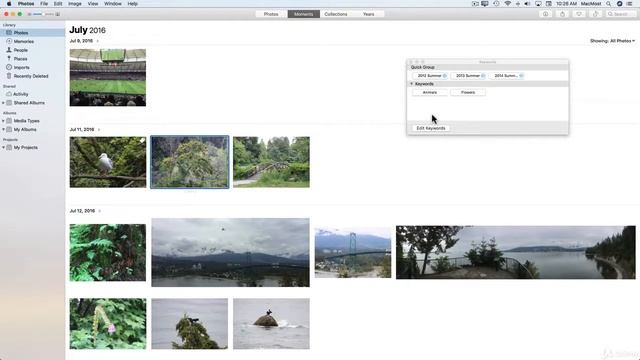
Task: Select the garden bridge photo
Action: [271, 162]
